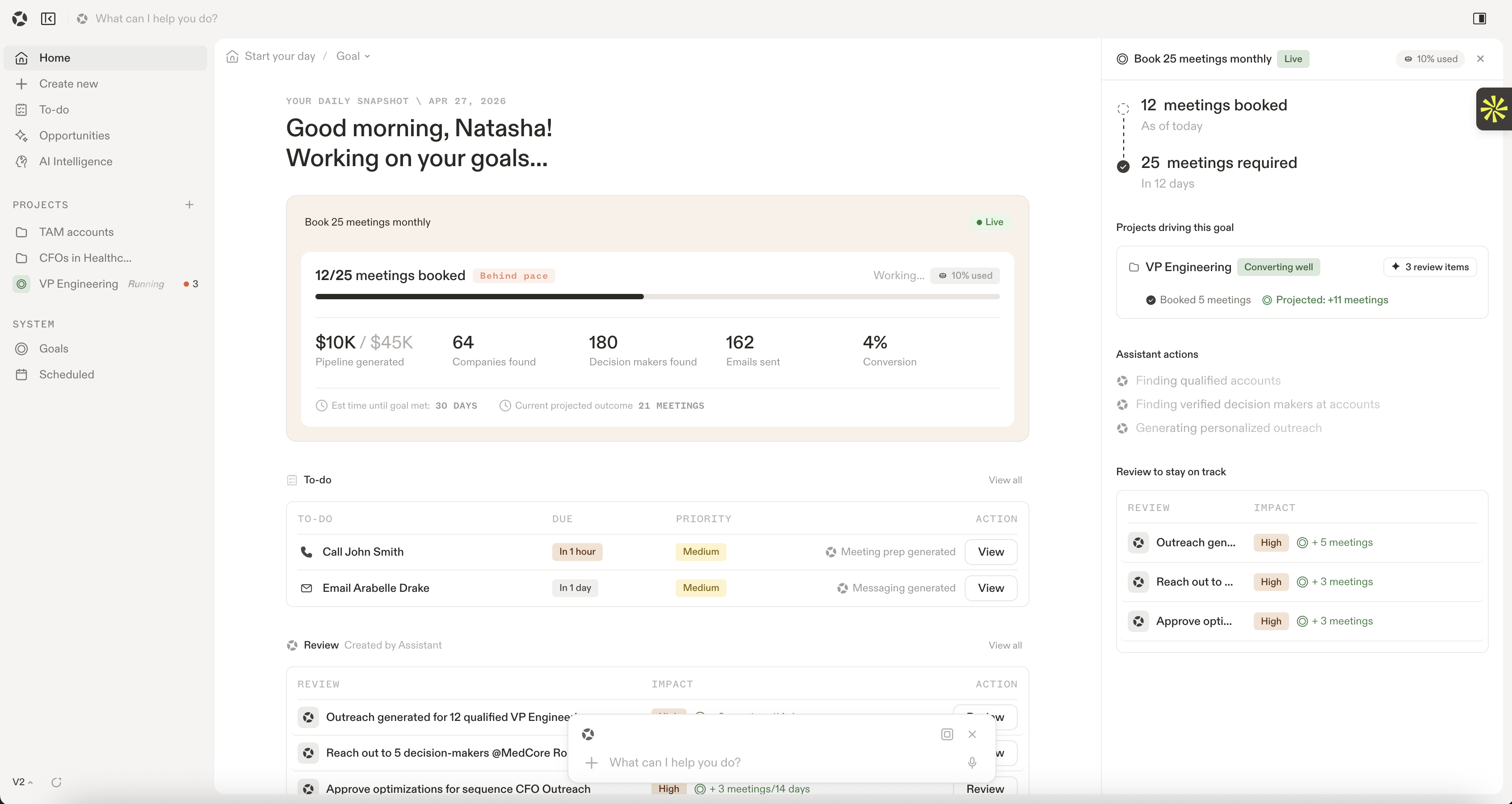The height and width of the screenshot is (804, 1512).
Task: Click the In 1 day due tag
Action: (x=575, y=588)
